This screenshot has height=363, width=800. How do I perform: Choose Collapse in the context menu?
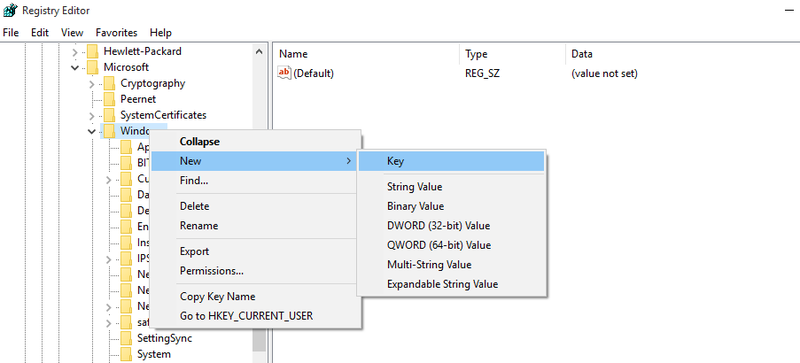pyautogui.click(x=256, y=141)
